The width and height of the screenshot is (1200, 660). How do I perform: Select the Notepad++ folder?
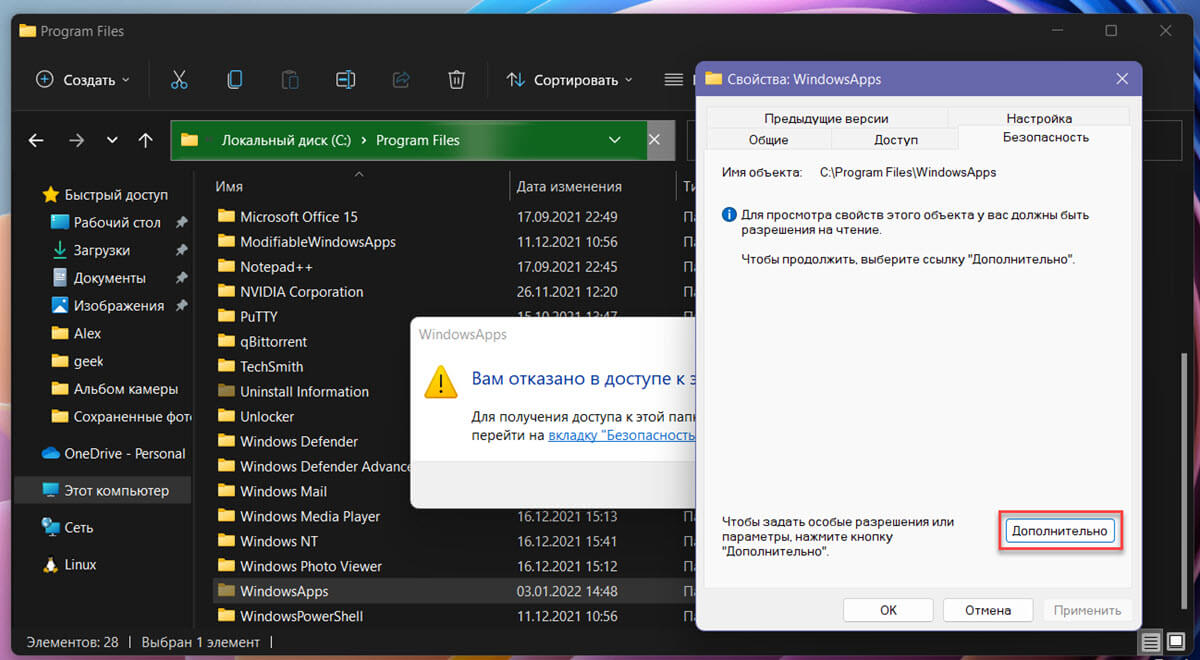pos(263,267)
